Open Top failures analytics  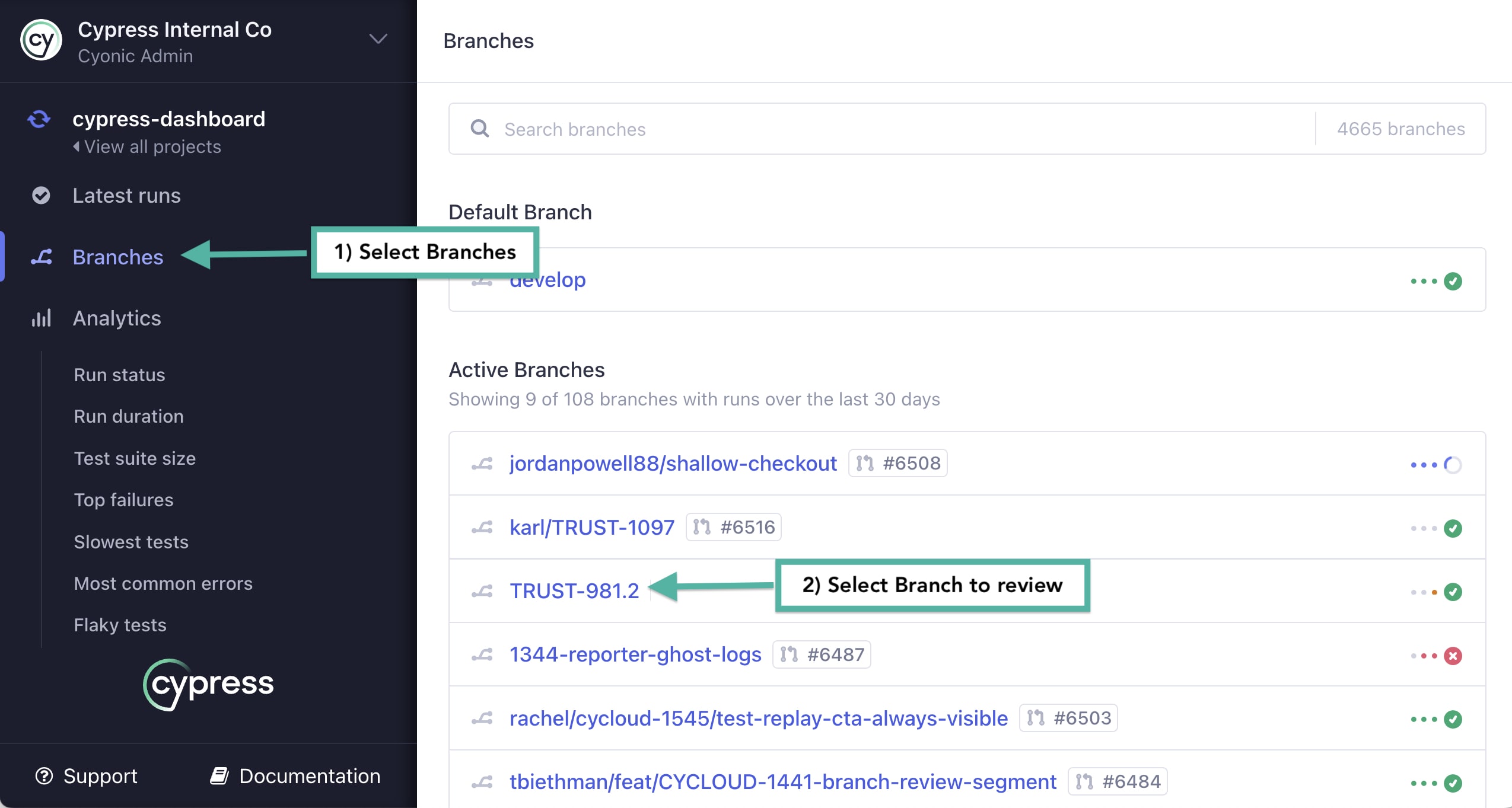[x=123, y=500]
